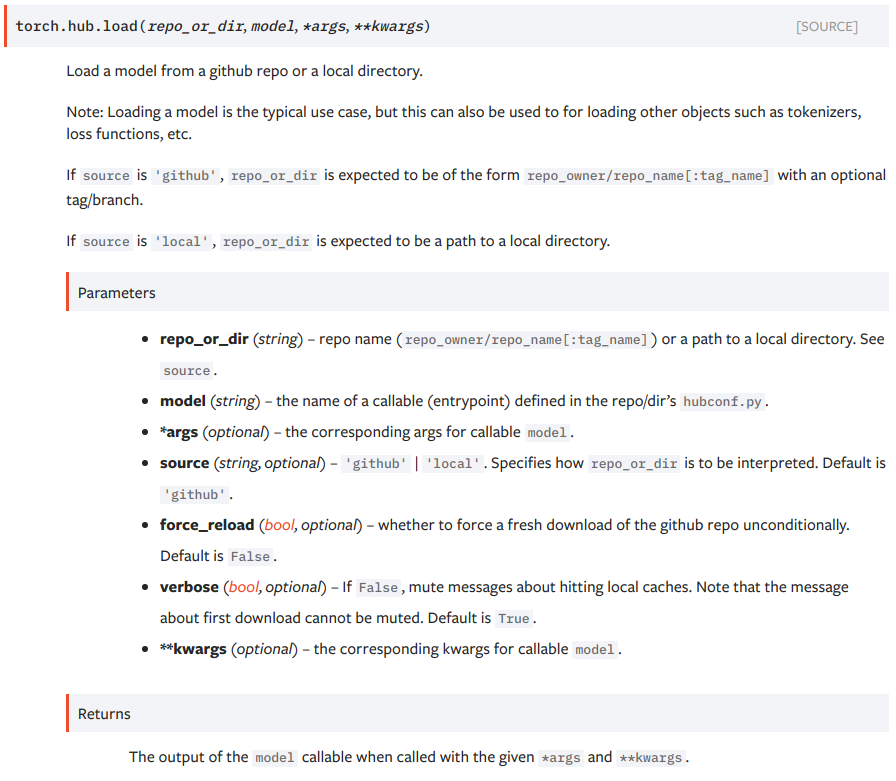Click 'model' code literal in the *args bullet
The image size is (896, 781).
pos(547,432)
